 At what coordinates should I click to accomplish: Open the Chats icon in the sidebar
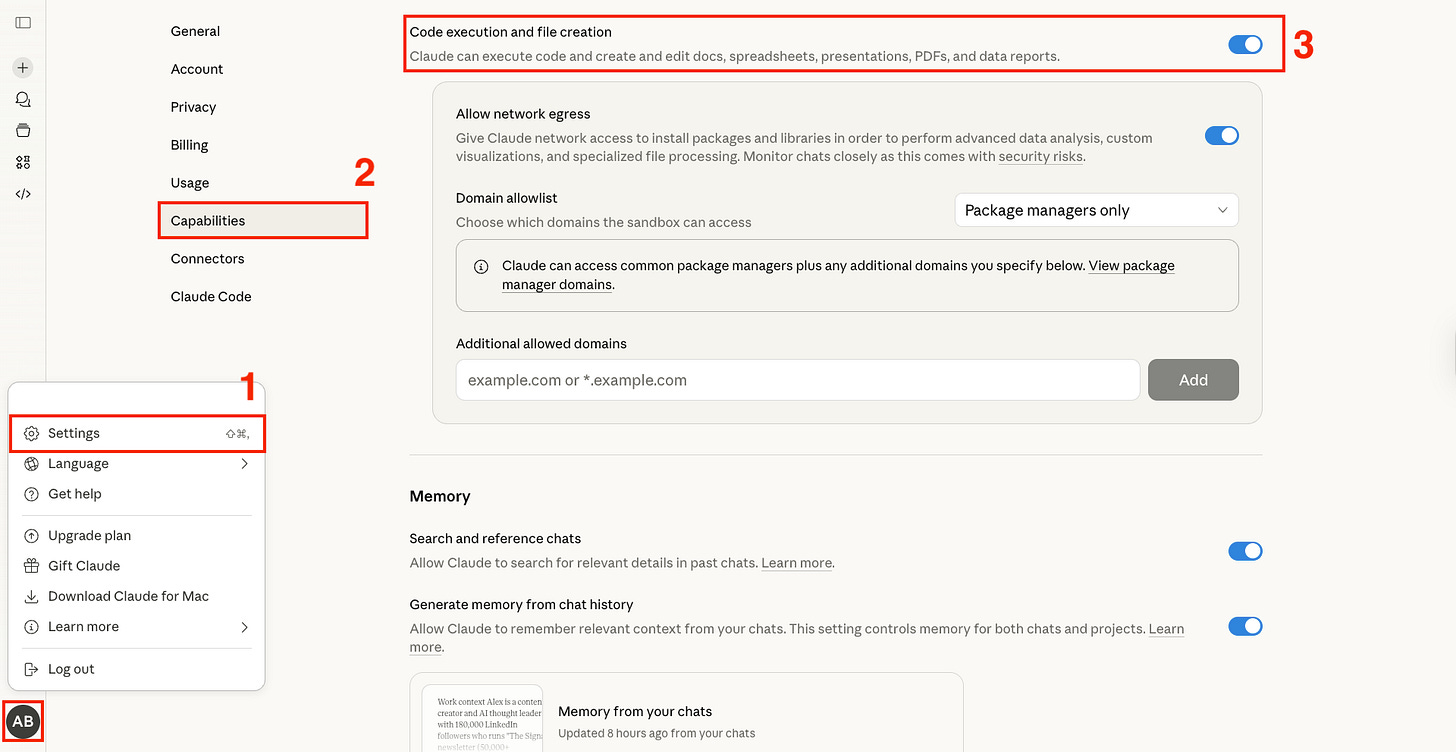coord(23,100)
